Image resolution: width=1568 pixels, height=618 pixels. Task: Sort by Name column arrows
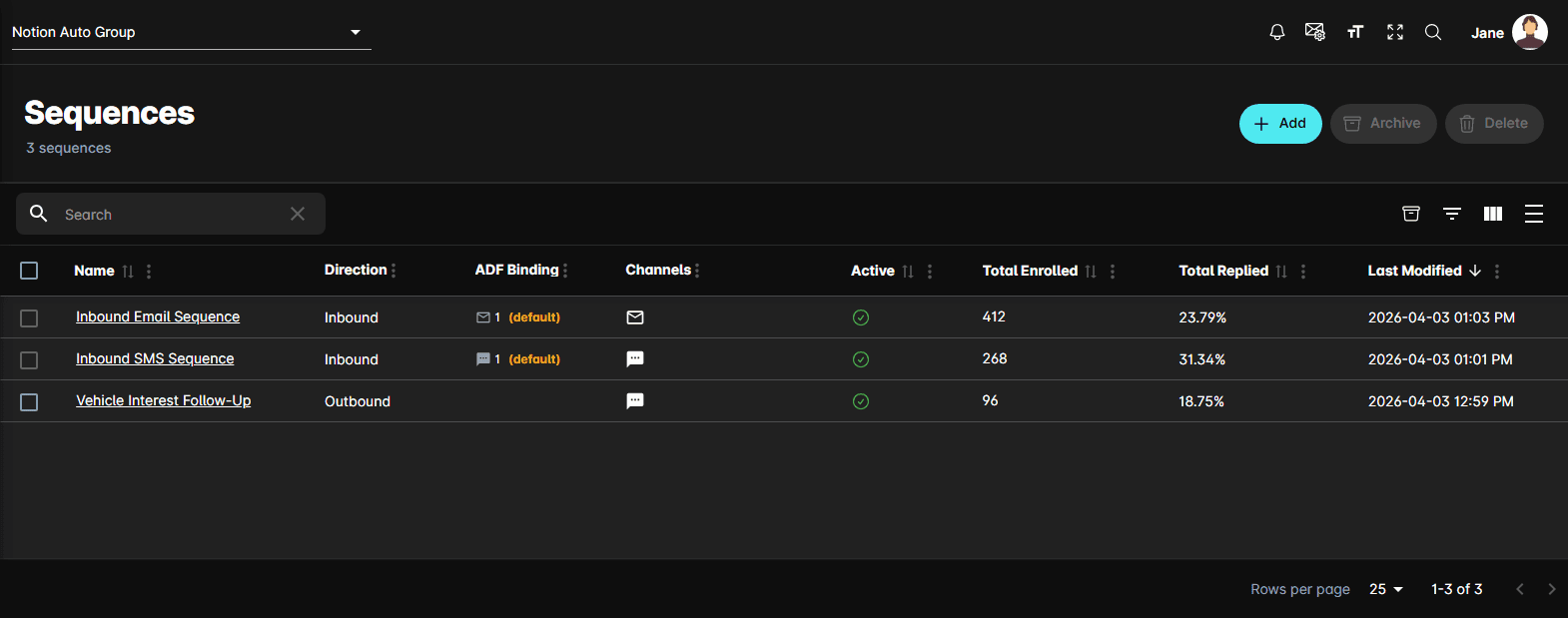(128, 272)
